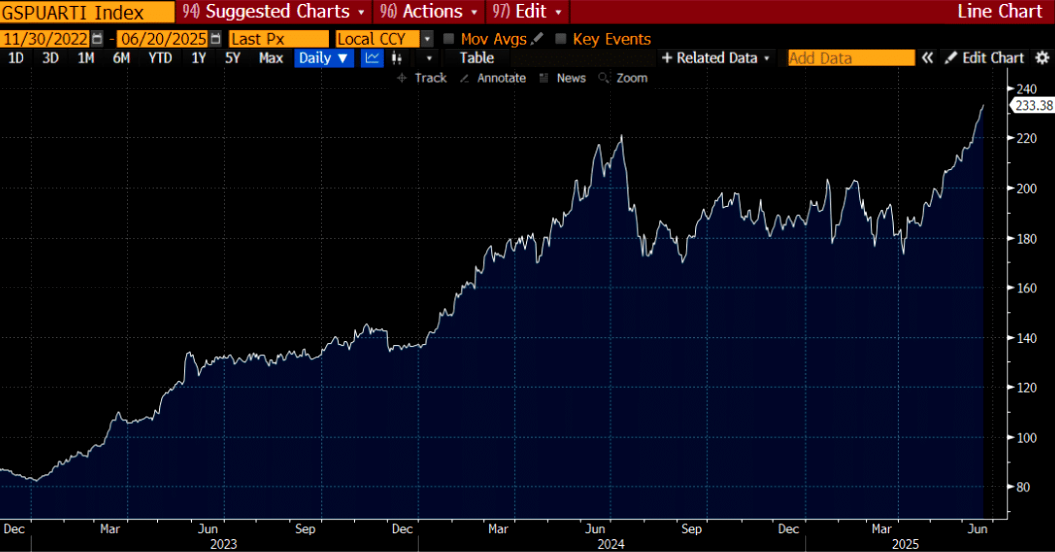Activate the Track crosshair tool
1055x552 pixels.
point(422,78)
